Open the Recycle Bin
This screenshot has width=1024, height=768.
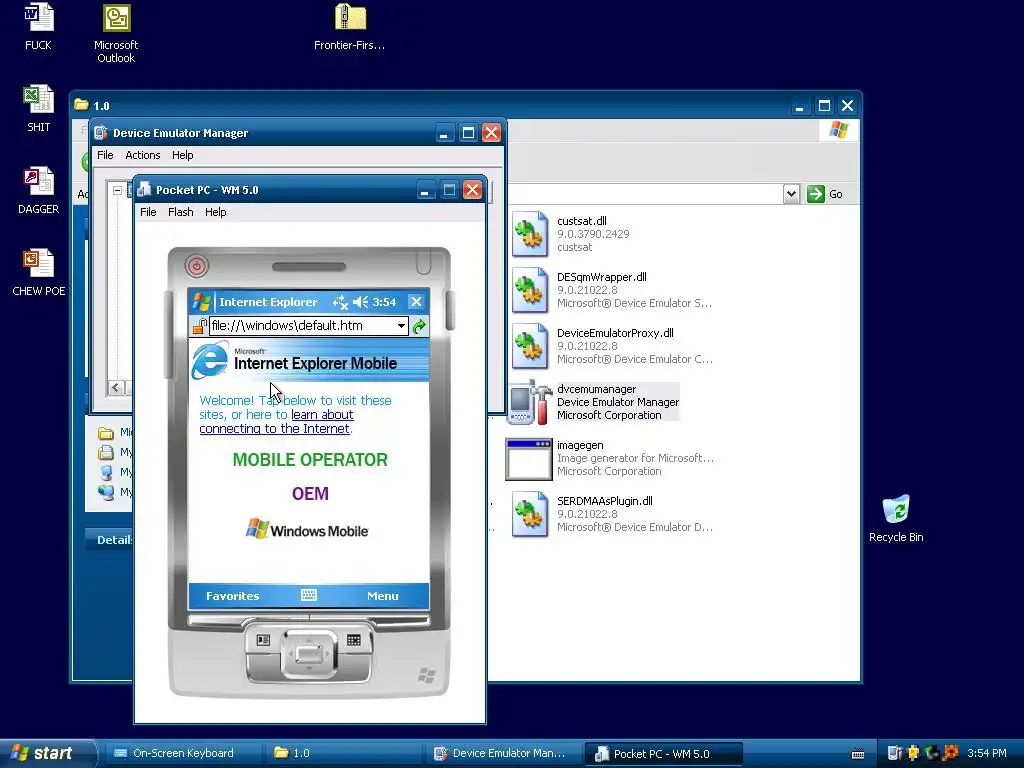896,519
